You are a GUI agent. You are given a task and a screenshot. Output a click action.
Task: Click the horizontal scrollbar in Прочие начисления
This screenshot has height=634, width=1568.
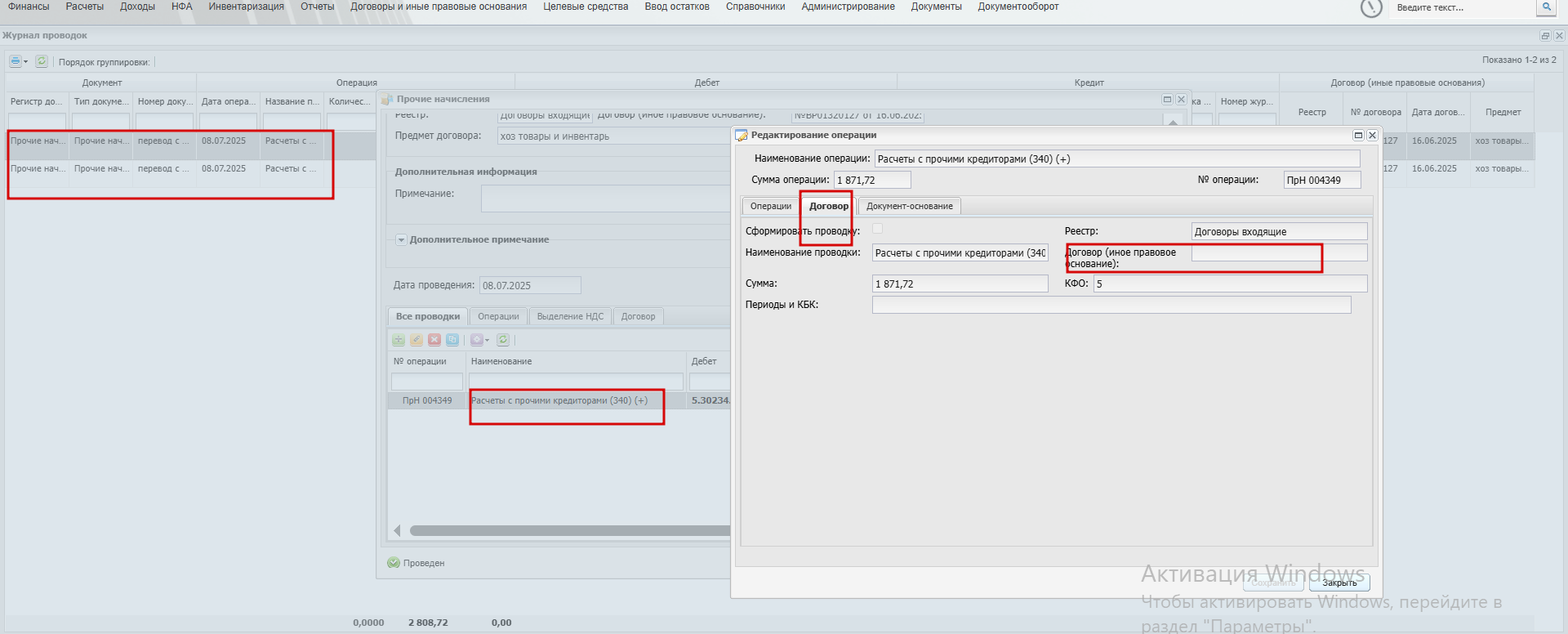(x=570, y=531)
